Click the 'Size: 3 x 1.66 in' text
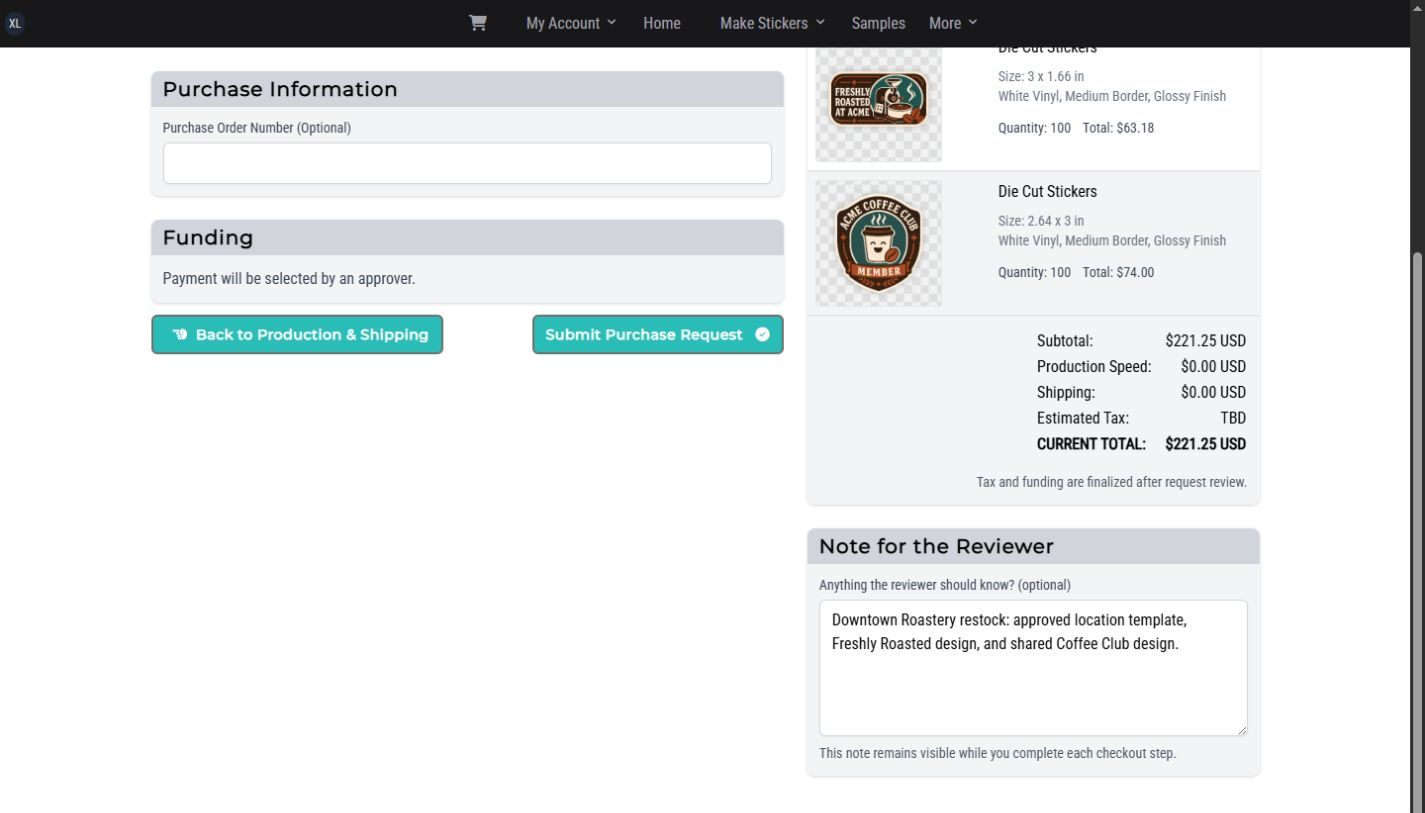This screenshot has height=813, width=1425. coord(1041,76)
